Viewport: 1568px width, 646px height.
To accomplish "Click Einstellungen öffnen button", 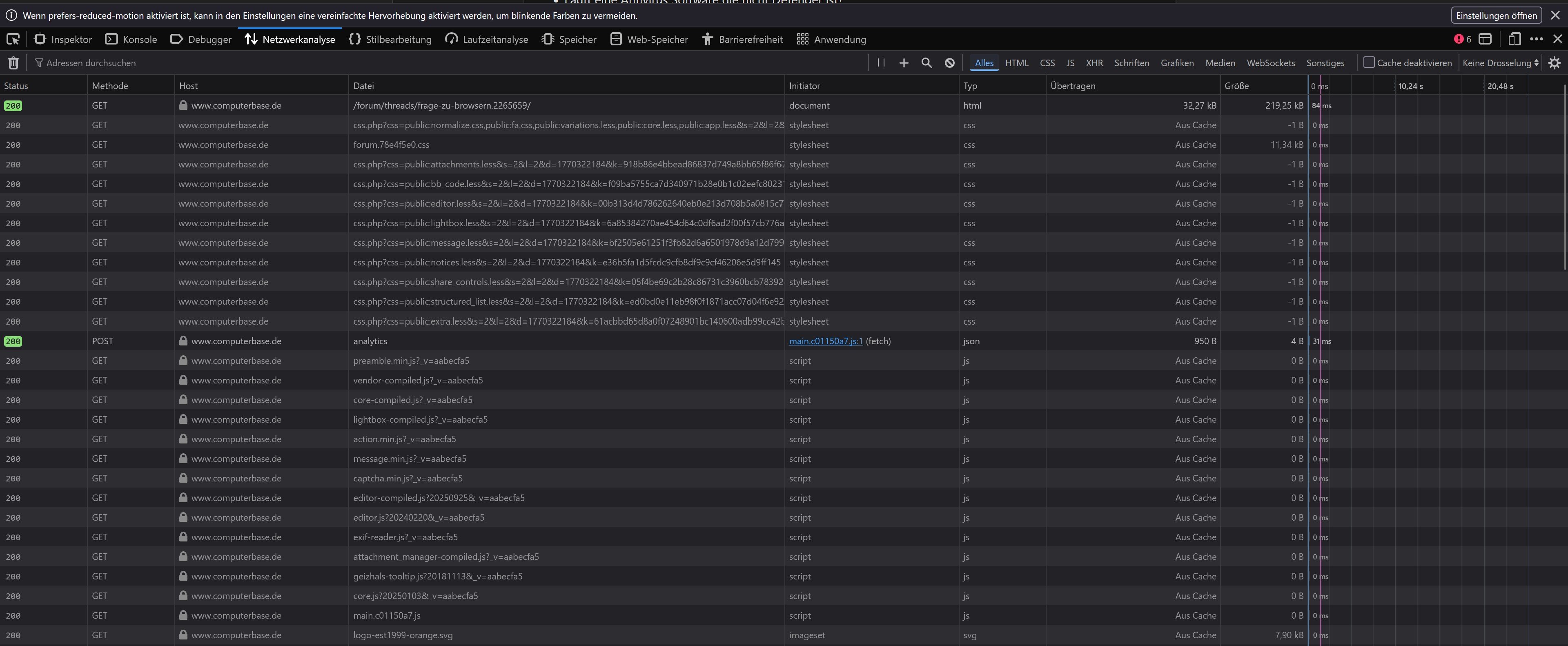I will (1496, 15).
